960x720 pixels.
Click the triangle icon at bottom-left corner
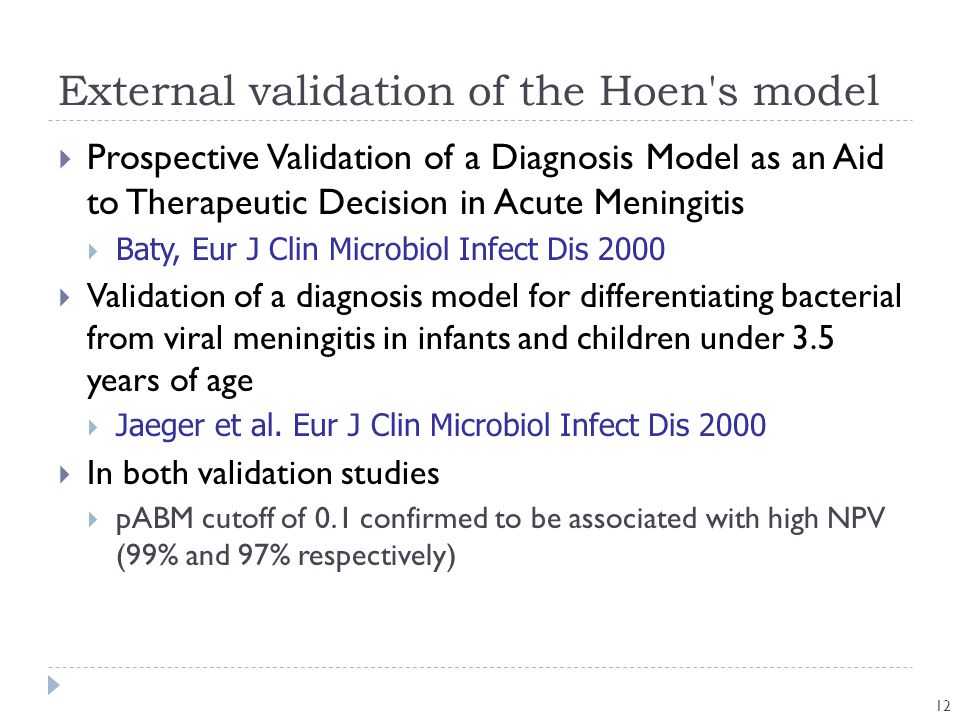point(54,685)
